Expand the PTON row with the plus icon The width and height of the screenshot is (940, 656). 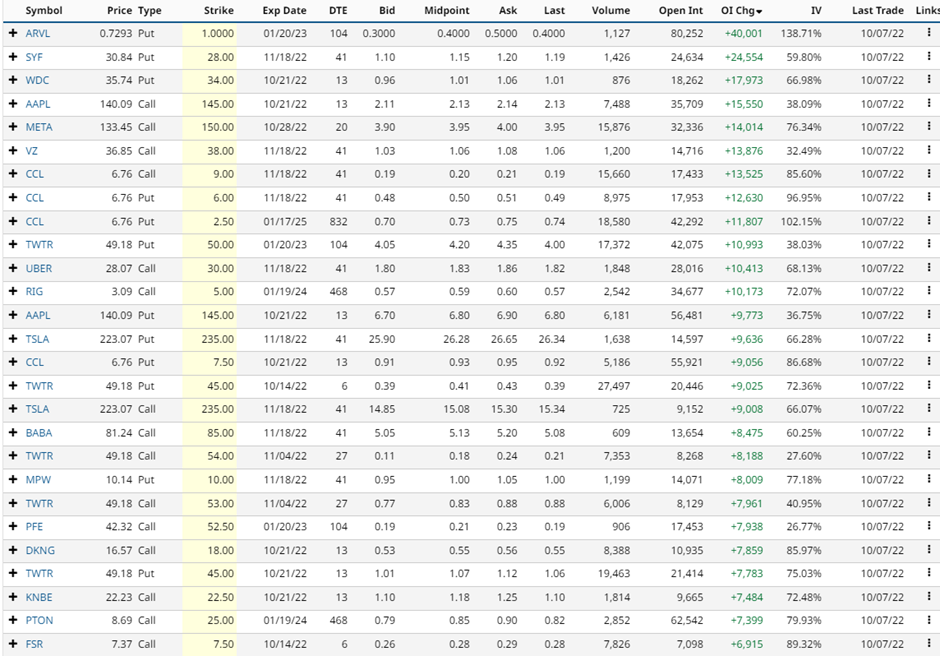pyautogui.click(x=13, y=620)
